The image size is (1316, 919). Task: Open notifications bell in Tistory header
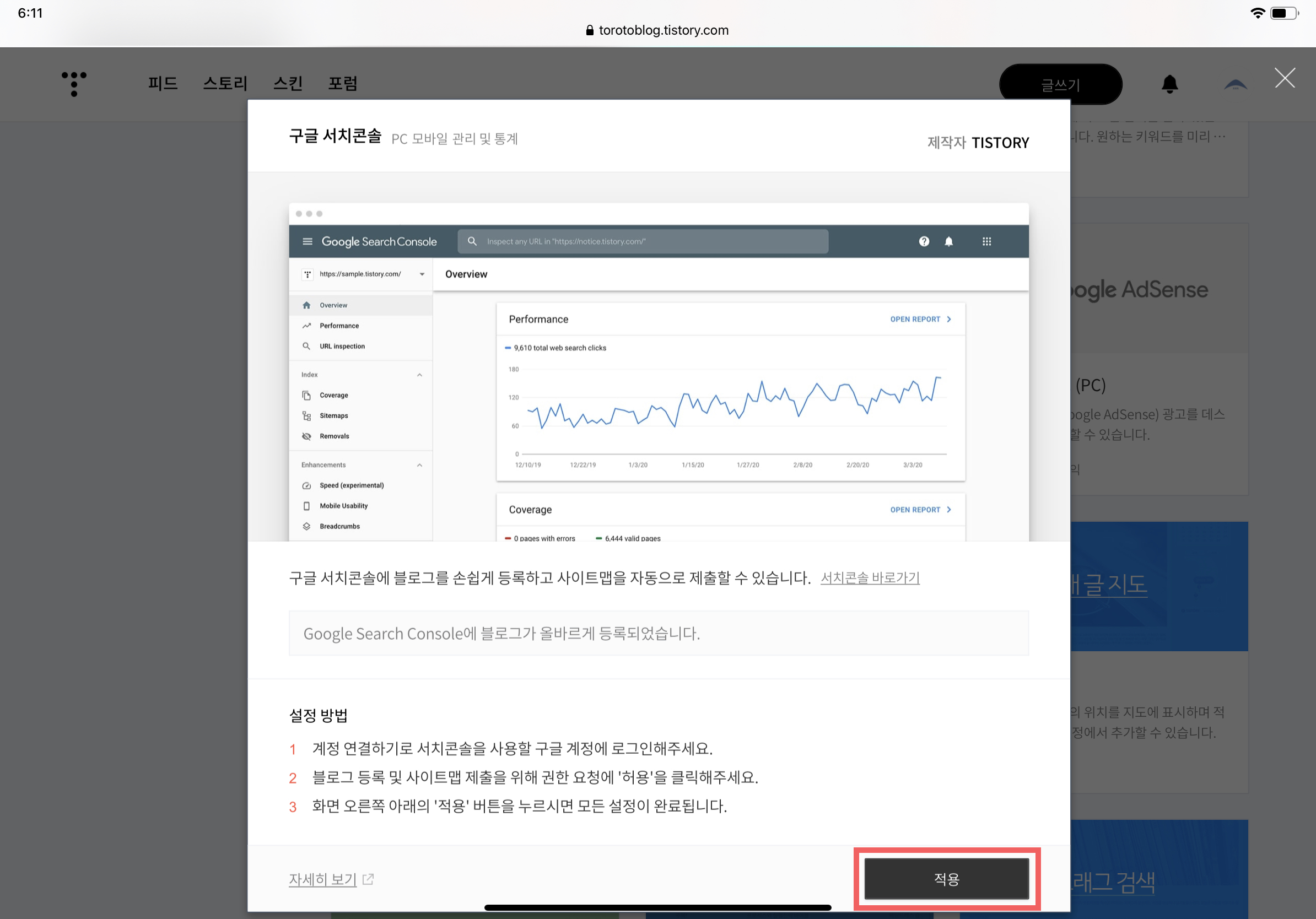pyautogui.click(x=1169, y=84)
